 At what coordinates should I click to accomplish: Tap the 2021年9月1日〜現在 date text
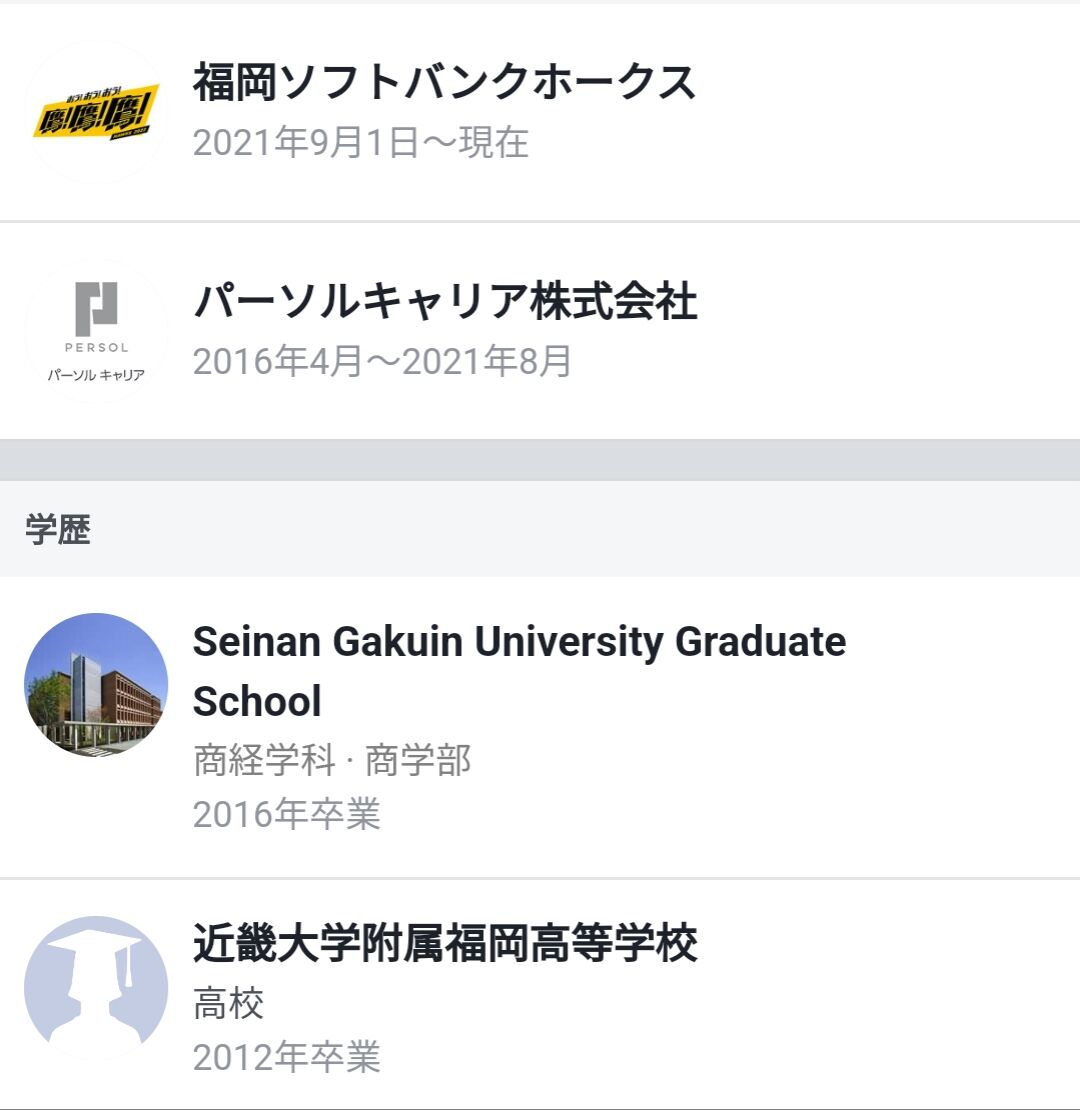360,143
